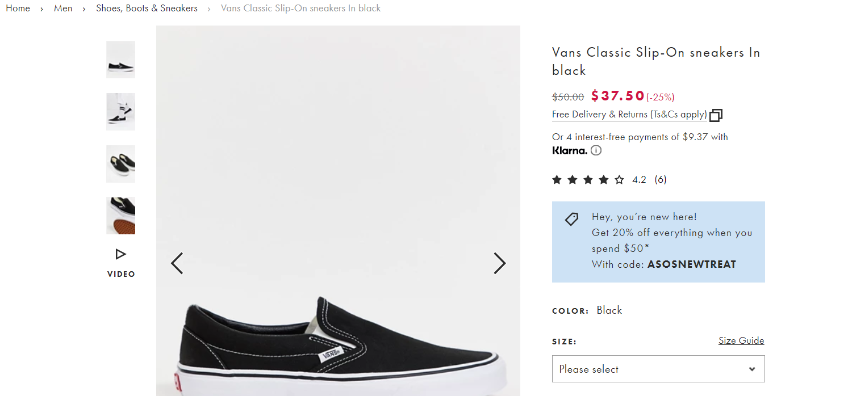Expand the size Please select dropdown
848x396 pixels.
658,369
